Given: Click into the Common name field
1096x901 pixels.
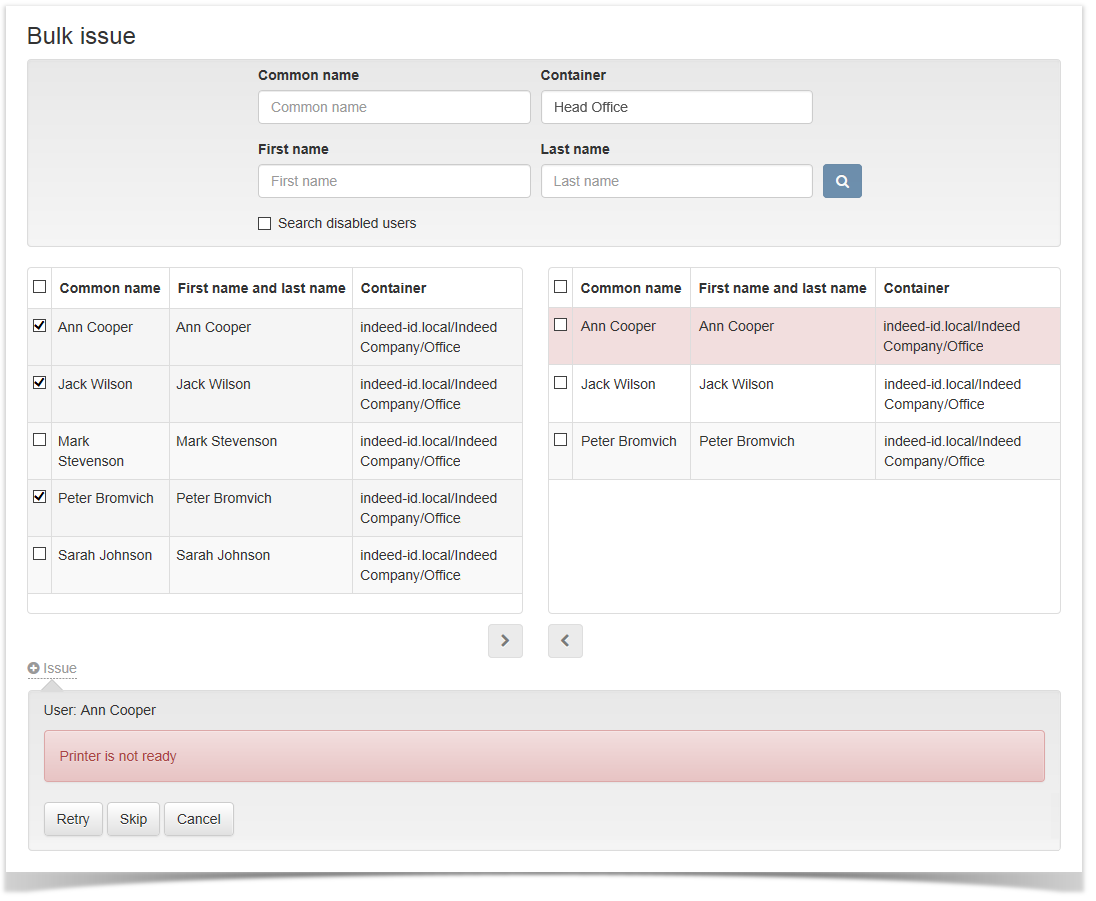Looking at the screenshot, I should (393, 106).
